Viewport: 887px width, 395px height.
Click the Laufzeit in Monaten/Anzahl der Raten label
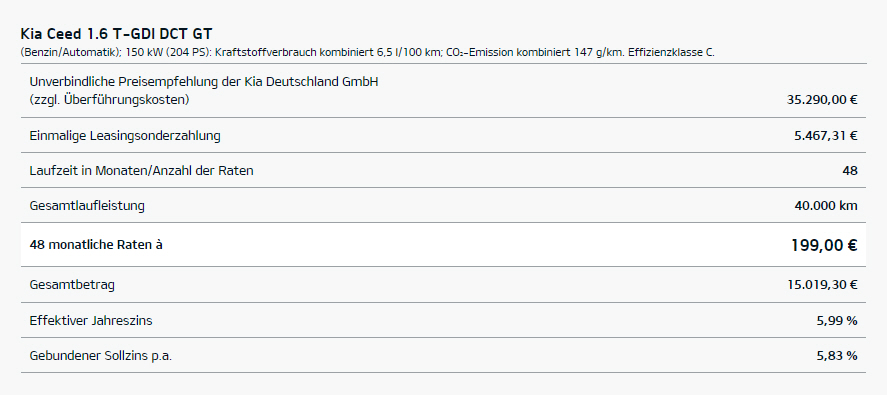pyautogui.click(x=141, y=170)
